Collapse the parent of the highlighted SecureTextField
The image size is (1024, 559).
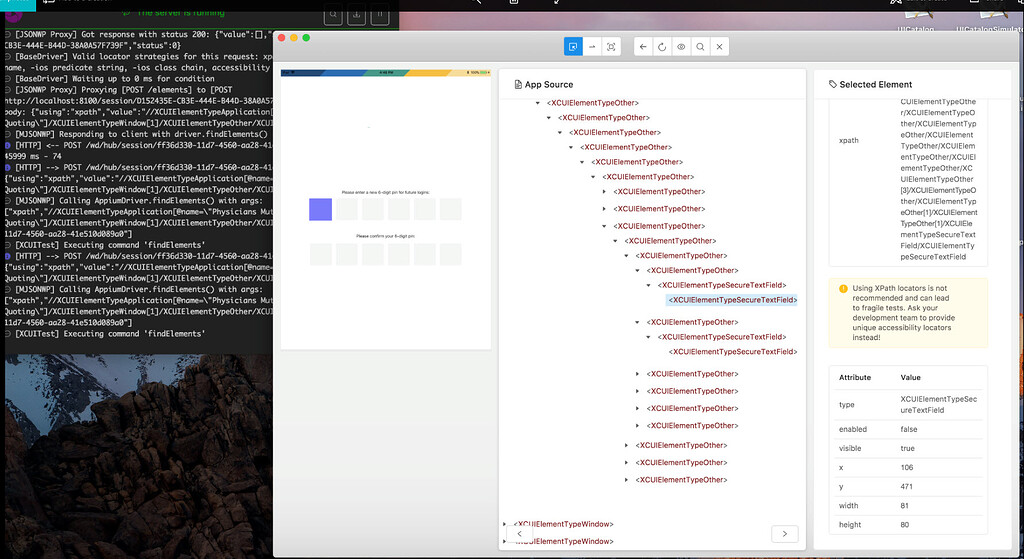point(650,285)
